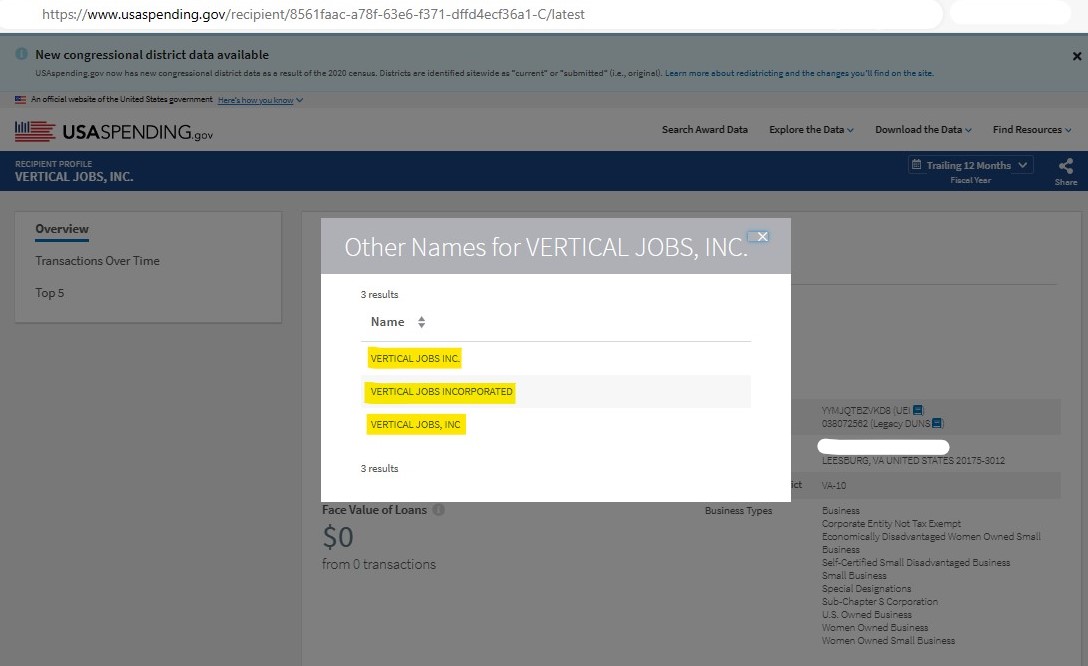Click the VERTICAL JOBS, INC. recipient profile title

74,177
